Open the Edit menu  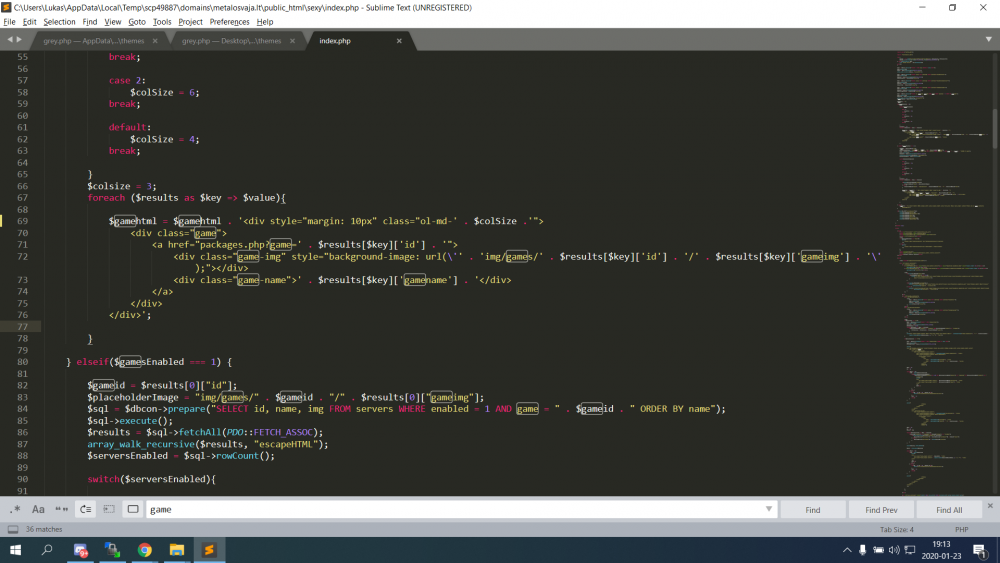(x=29, y=22)
